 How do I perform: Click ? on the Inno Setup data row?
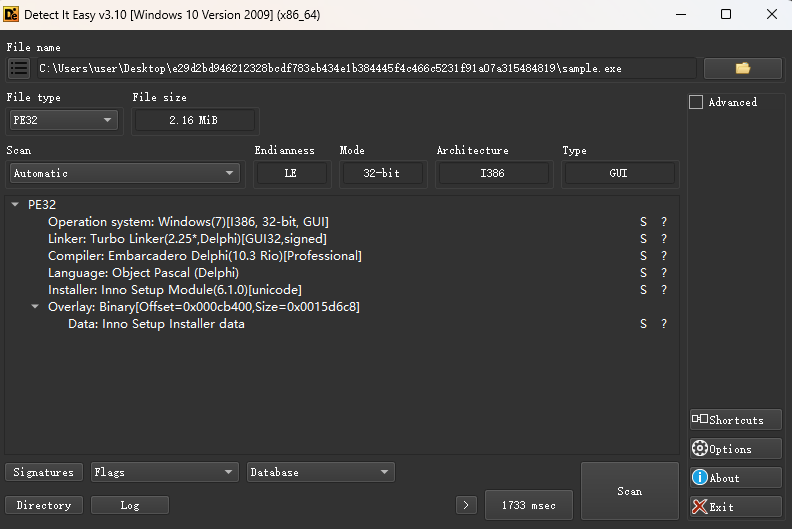point(664,324)
